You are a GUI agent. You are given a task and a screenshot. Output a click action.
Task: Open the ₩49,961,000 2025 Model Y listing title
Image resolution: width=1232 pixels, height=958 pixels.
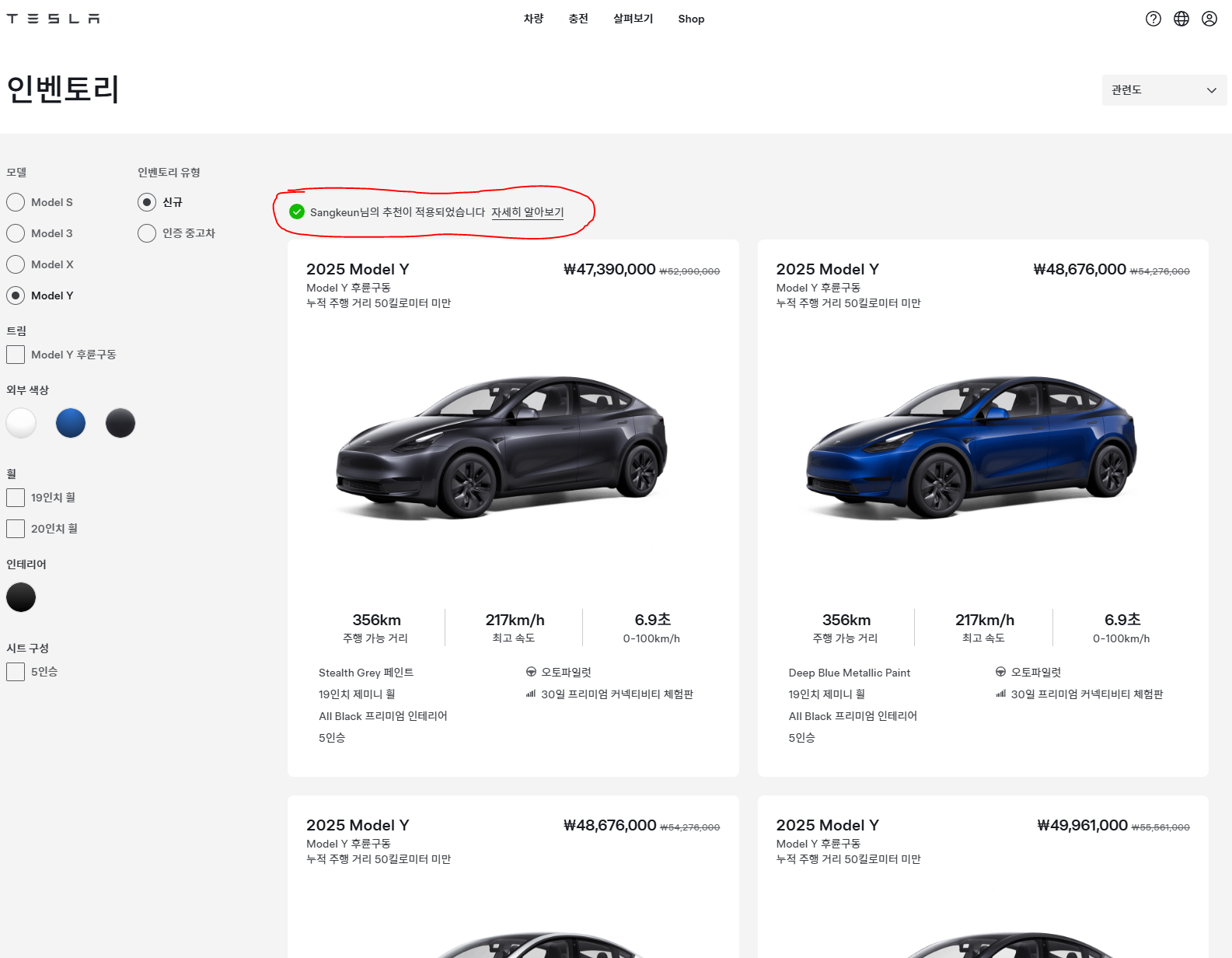[x=827, y=825]
